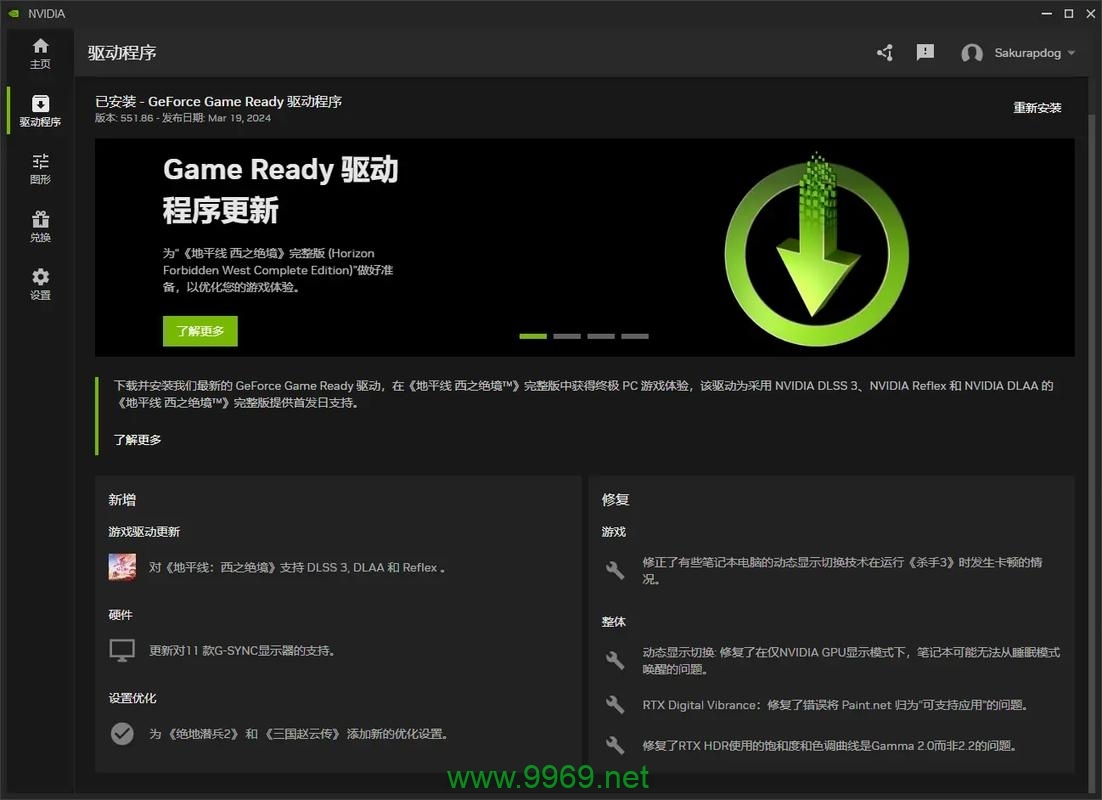Click the green 了解更多 banner button

pyautogui.click(x=200, y=331)
